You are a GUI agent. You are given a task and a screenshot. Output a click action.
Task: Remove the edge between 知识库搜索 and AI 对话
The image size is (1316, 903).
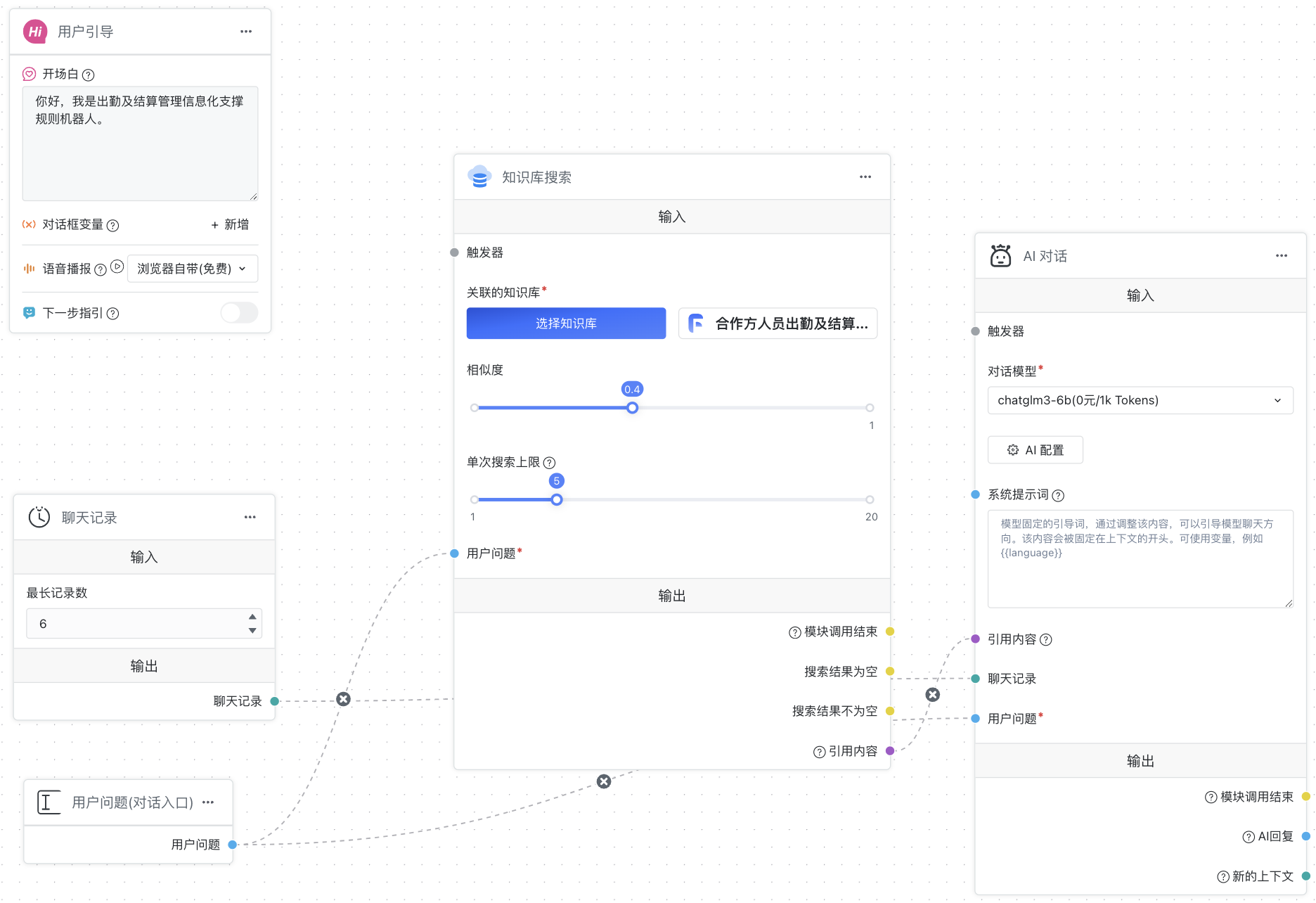(932, 695)
